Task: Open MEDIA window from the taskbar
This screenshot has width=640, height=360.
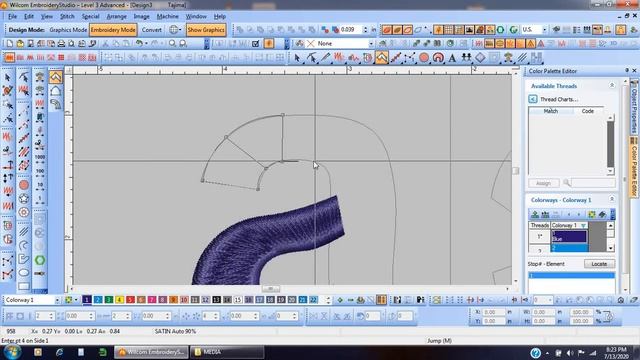Action: click(x=227, y=352)
